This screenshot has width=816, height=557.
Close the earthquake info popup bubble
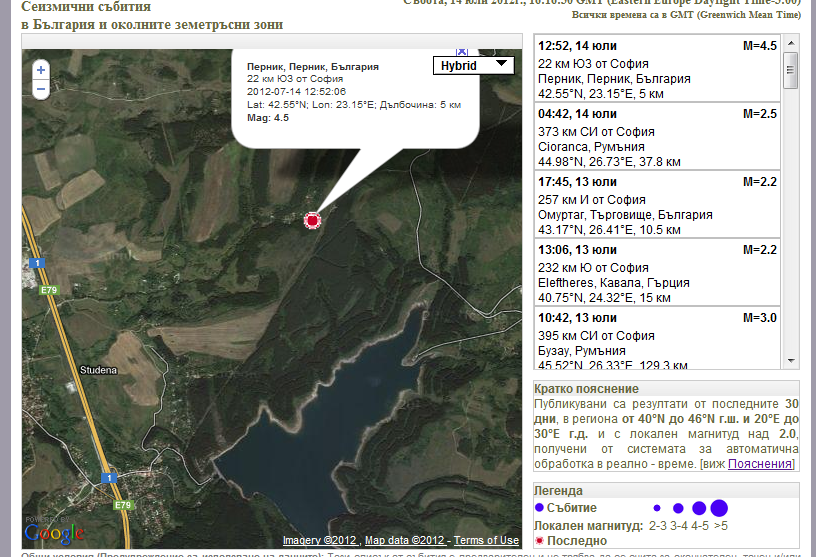click(x=462, y=51)
